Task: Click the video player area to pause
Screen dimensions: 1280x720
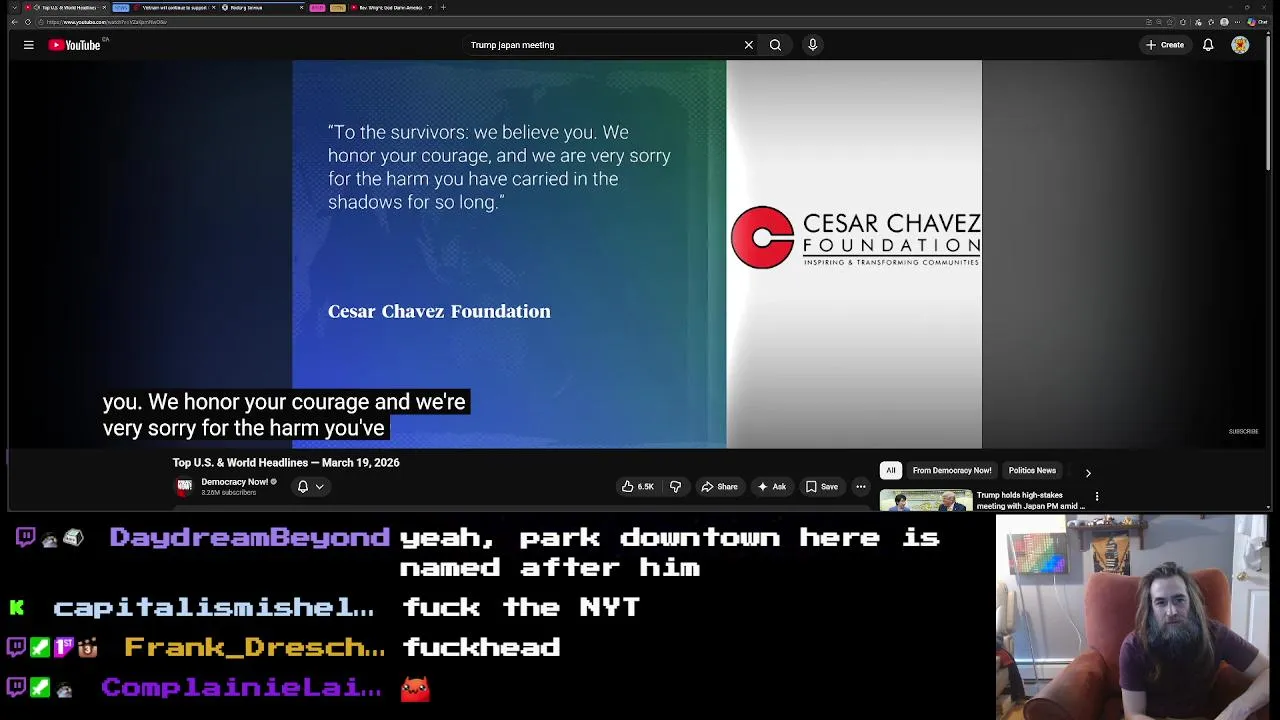Action: [637, 254]
